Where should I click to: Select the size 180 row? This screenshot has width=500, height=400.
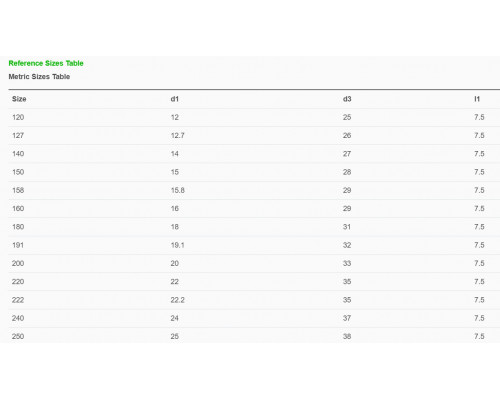click(x=254, y=227)
